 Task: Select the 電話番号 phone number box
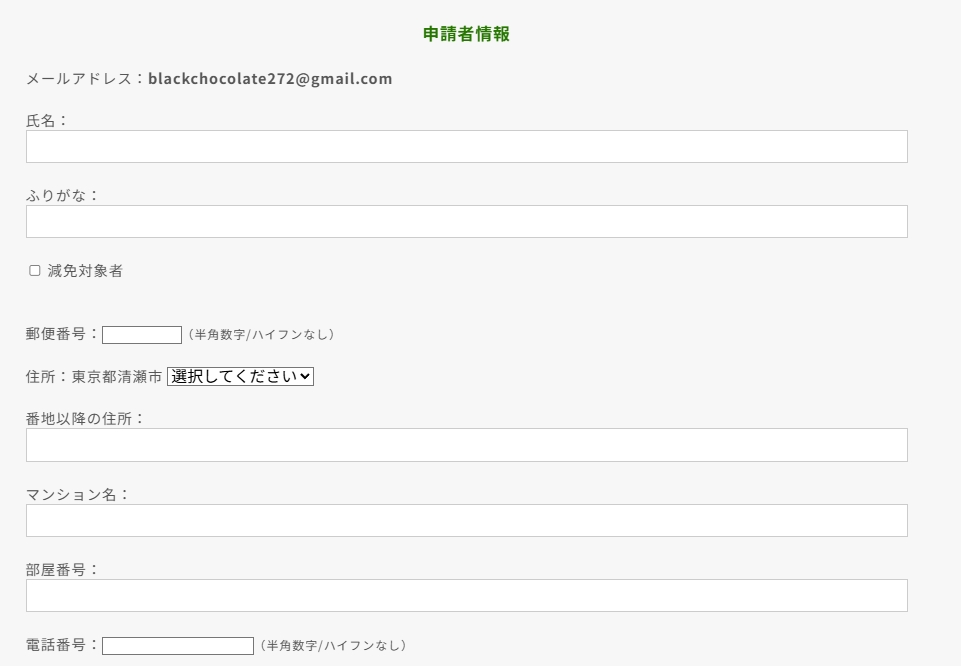pos(178,646)
